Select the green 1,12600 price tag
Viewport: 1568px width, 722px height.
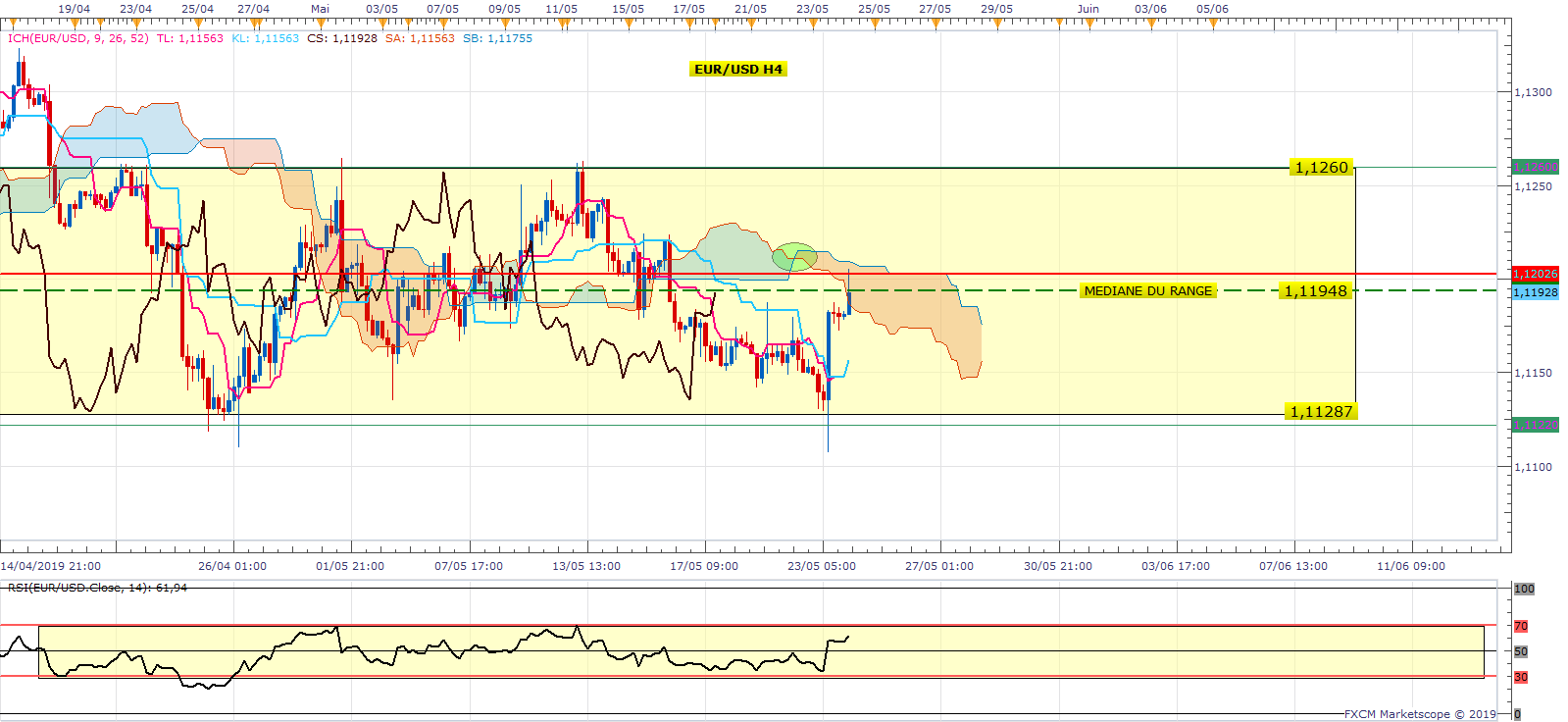pos(1536,167)
